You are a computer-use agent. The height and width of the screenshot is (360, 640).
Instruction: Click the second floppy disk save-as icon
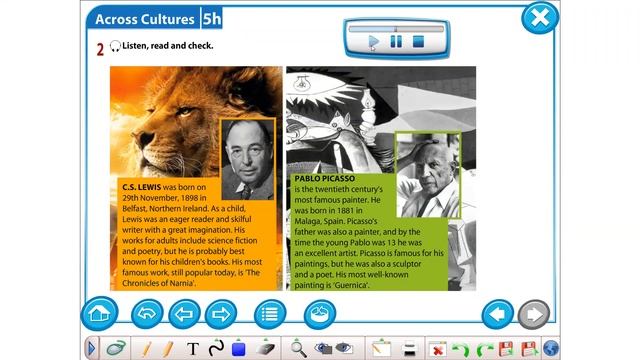click(529, 349)
